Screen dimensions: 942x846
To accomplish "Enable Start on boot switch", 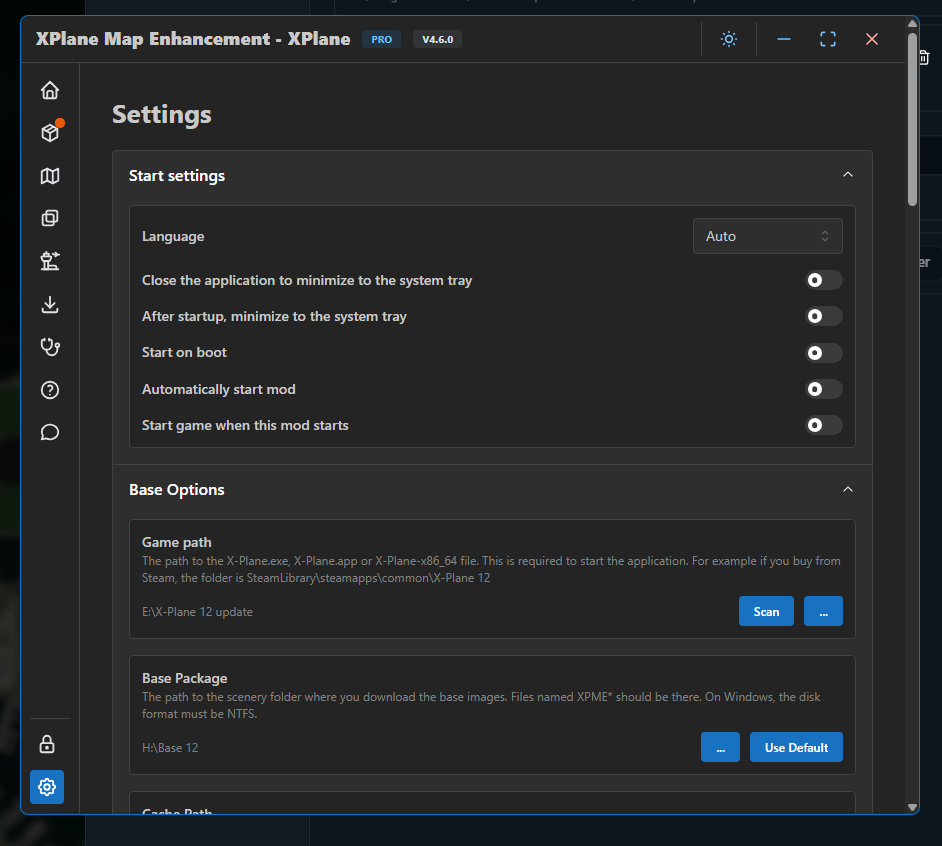I will (x=824, y=353).
